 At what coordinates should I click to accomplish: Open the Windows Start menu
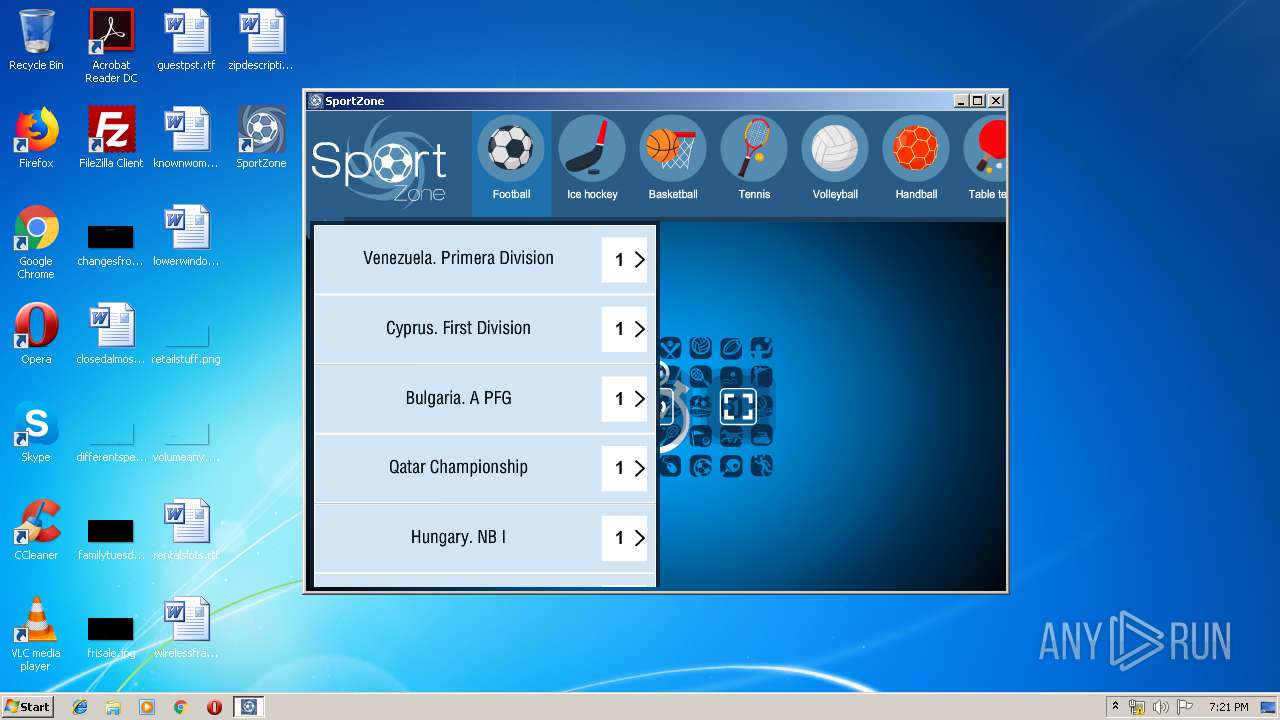point(27,707)
